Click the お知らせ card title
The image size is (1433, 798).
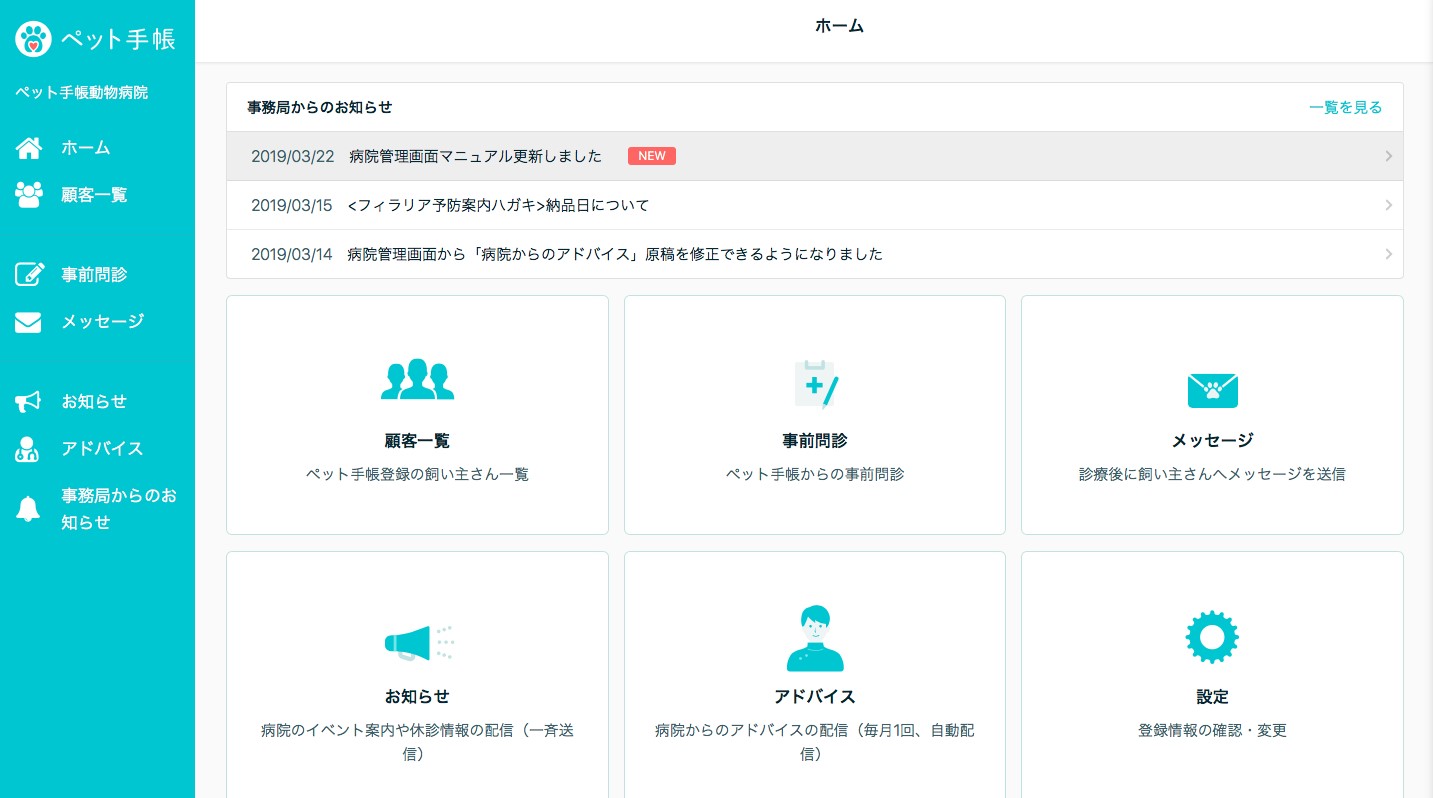coord(417,696)
